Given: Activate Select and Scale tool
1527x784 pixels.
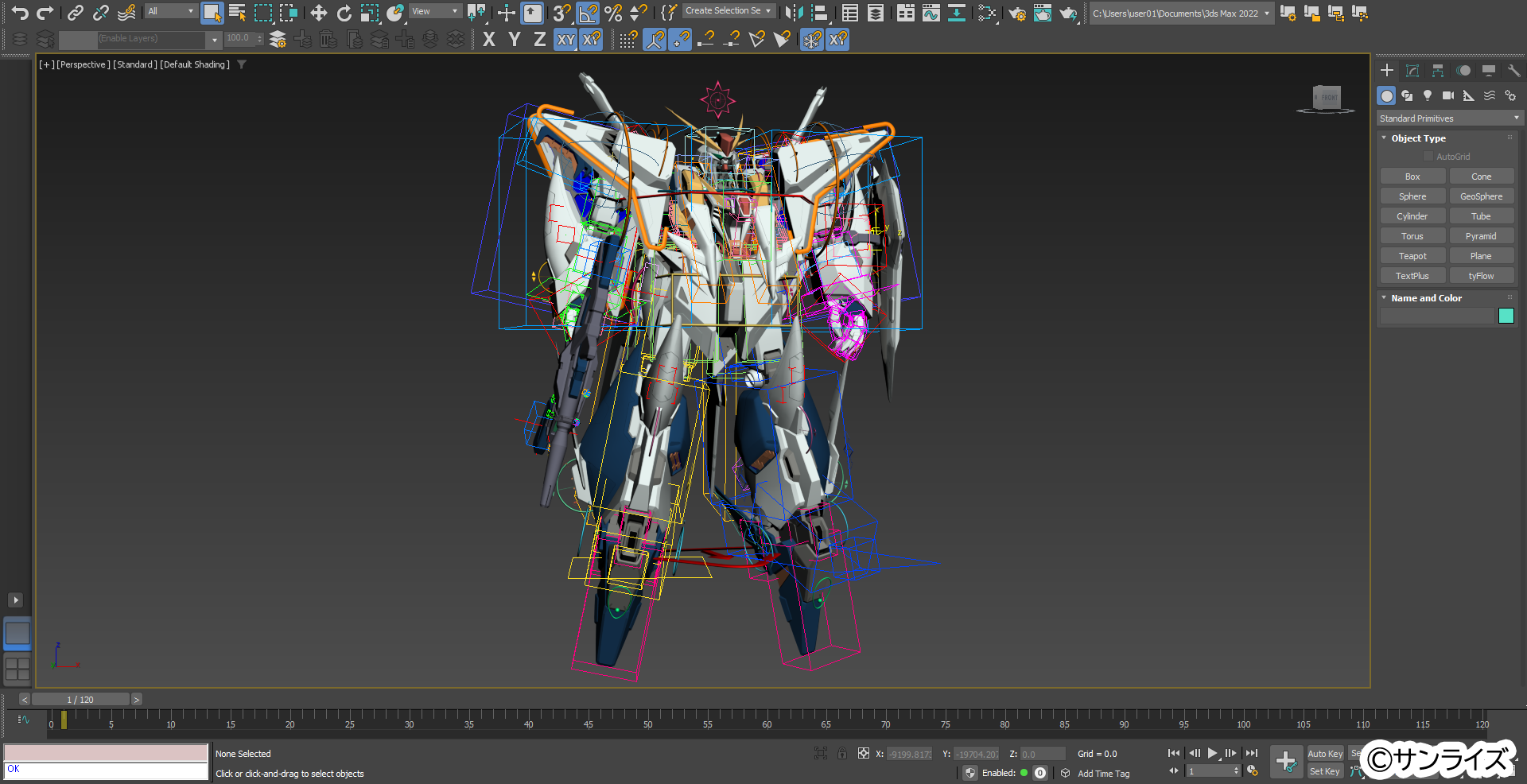Looking at the screenshot, I should (369, 13).
